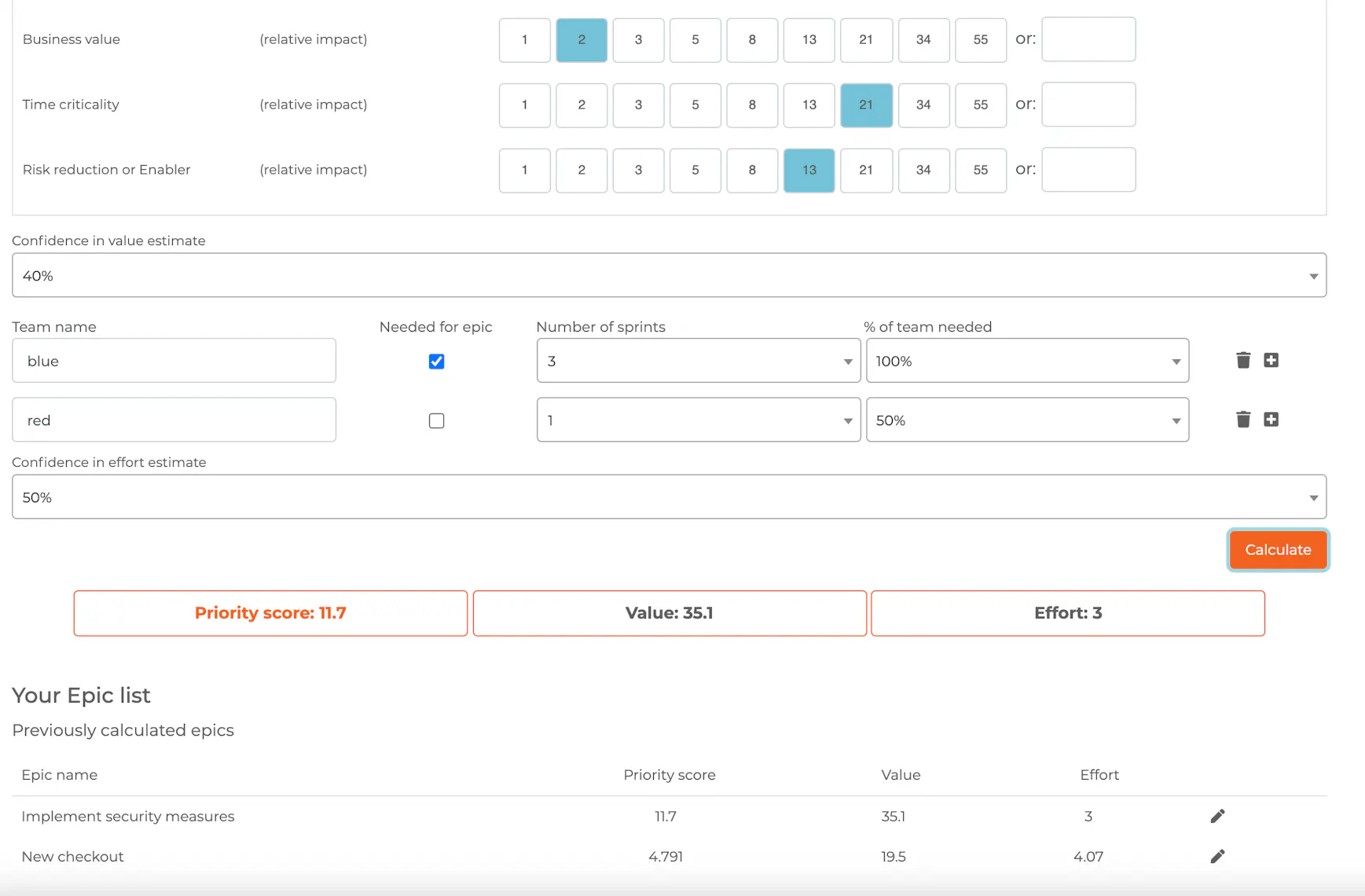Click custom Risk reduction input field

point(1088,170)
